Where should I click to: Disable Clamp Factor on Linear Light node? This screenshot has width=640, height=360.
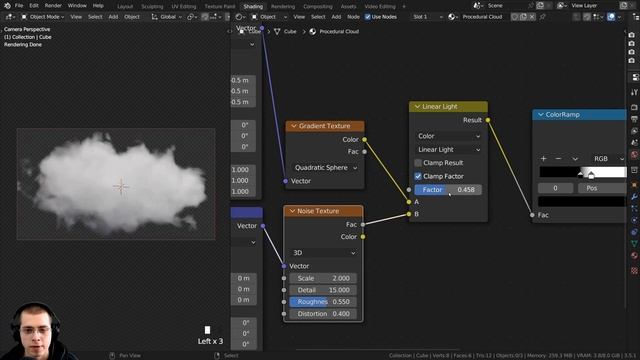click(x=418, y=176)
